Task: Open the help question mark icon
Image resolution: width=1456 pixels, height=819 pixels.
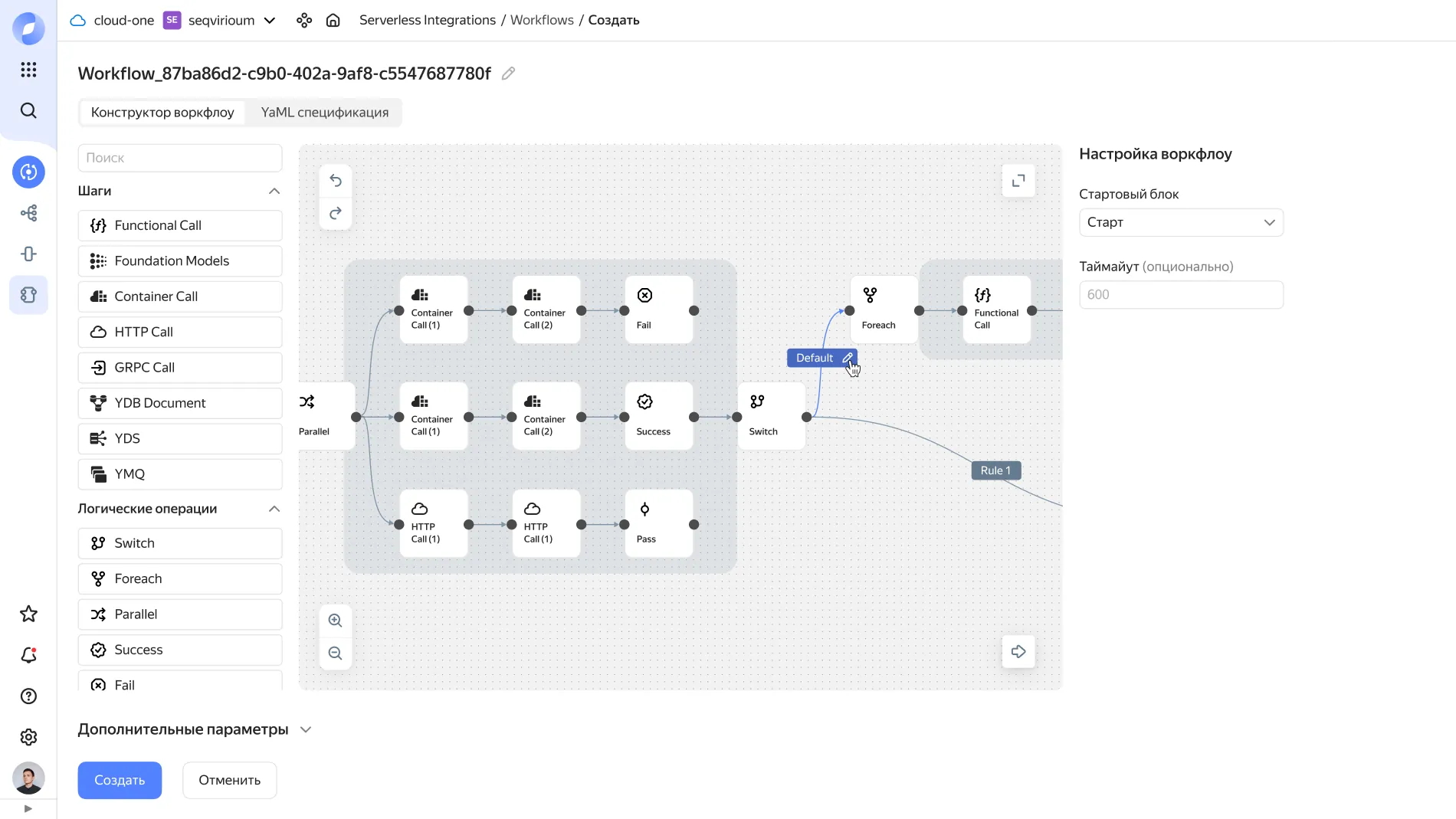Action: [28, 696]
